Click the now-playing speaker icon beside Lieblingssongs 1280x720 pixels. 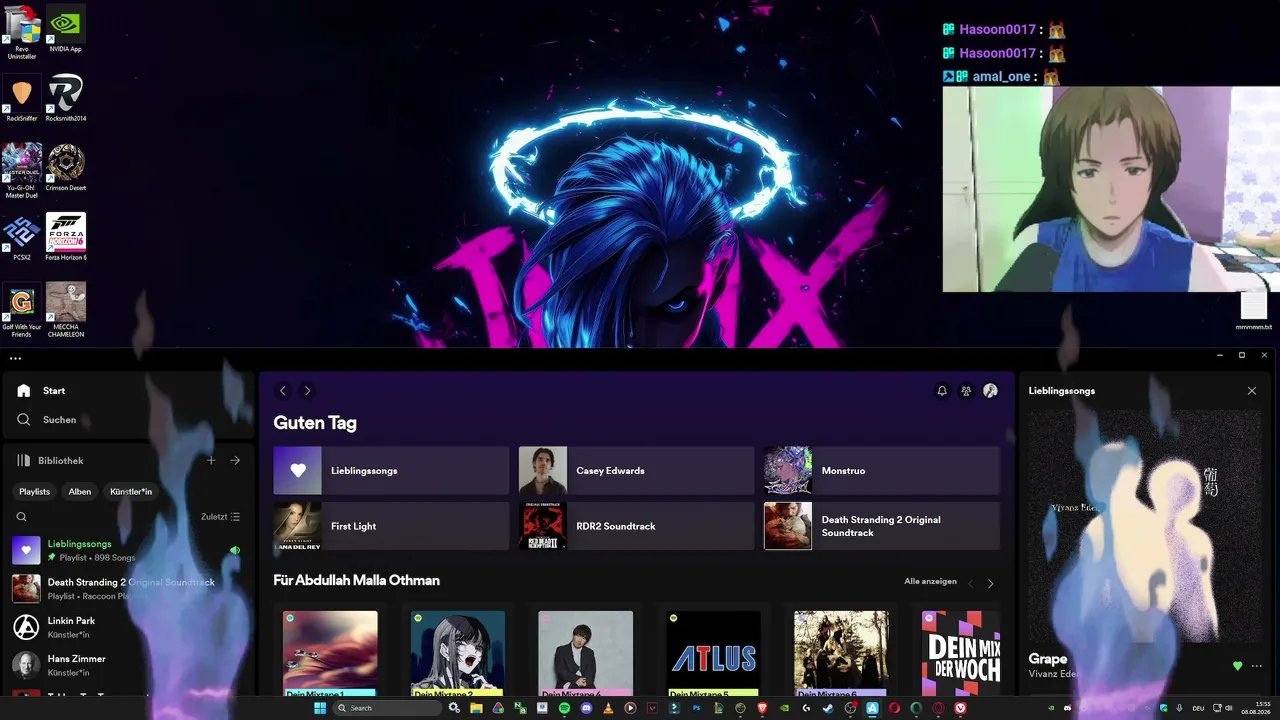[235, 550]
